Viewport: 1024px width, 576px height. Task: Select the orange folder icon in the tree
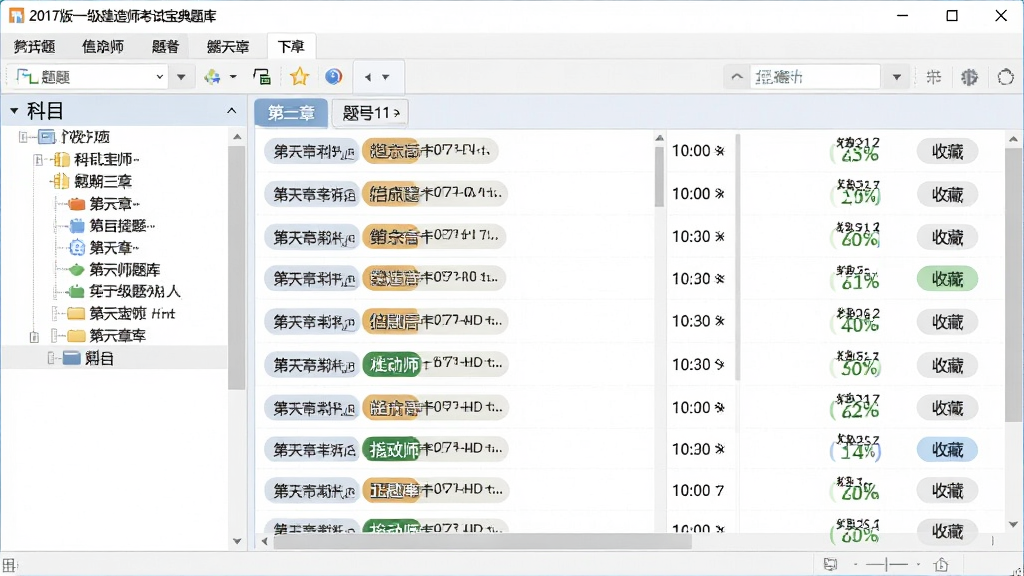(x=77, y=204)
